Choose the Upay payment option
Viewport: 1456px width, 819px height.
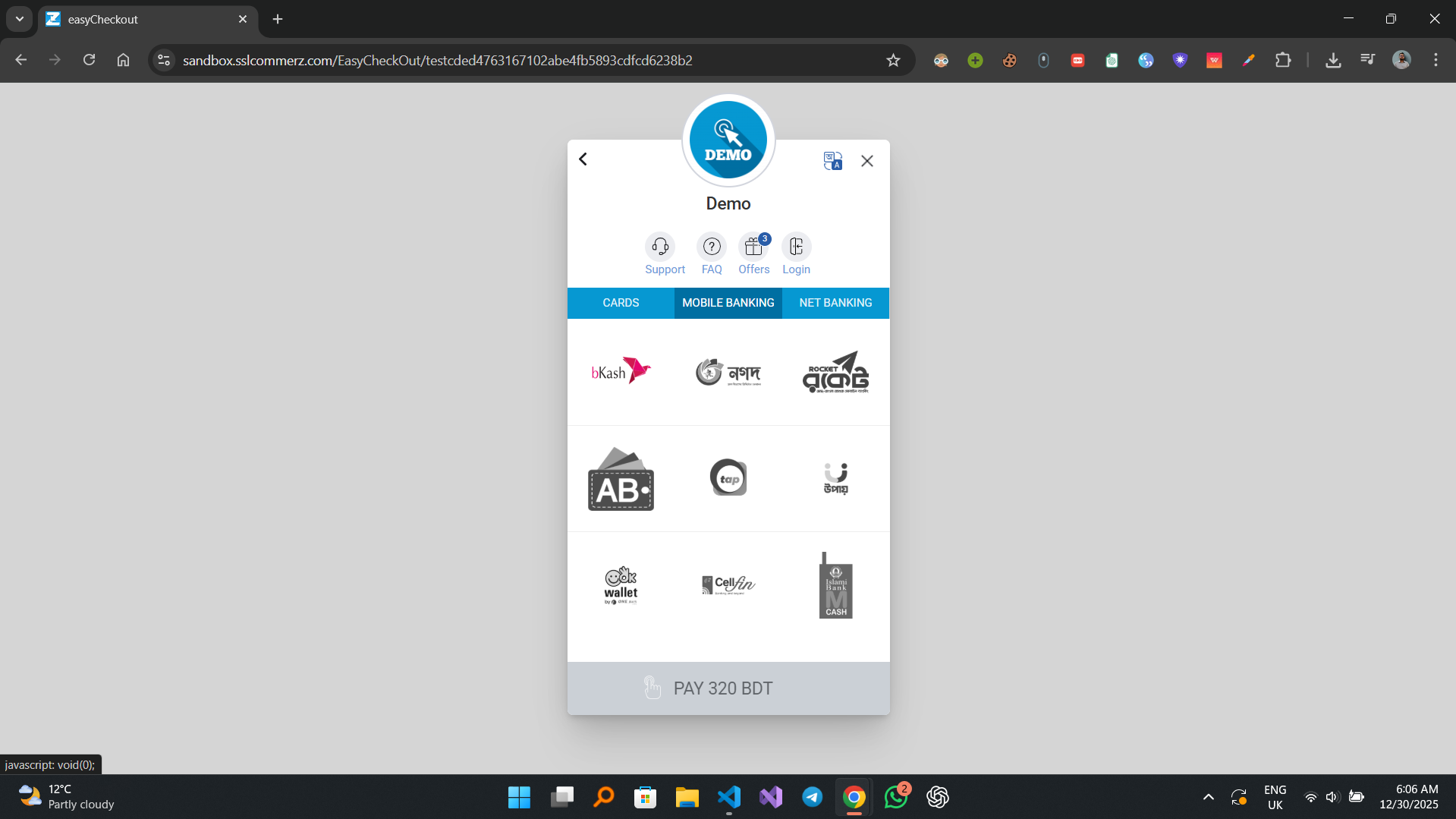(x=835, y=478)
